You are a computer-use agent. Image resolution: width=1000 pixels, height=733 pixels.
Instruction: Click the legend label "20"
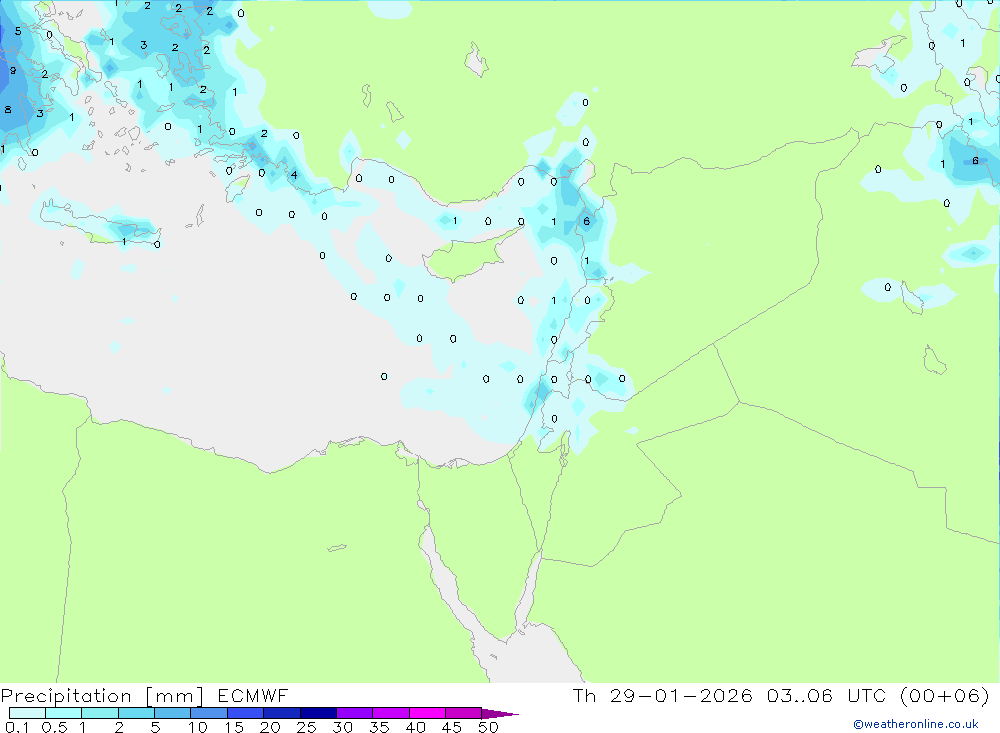coord(270,727)
